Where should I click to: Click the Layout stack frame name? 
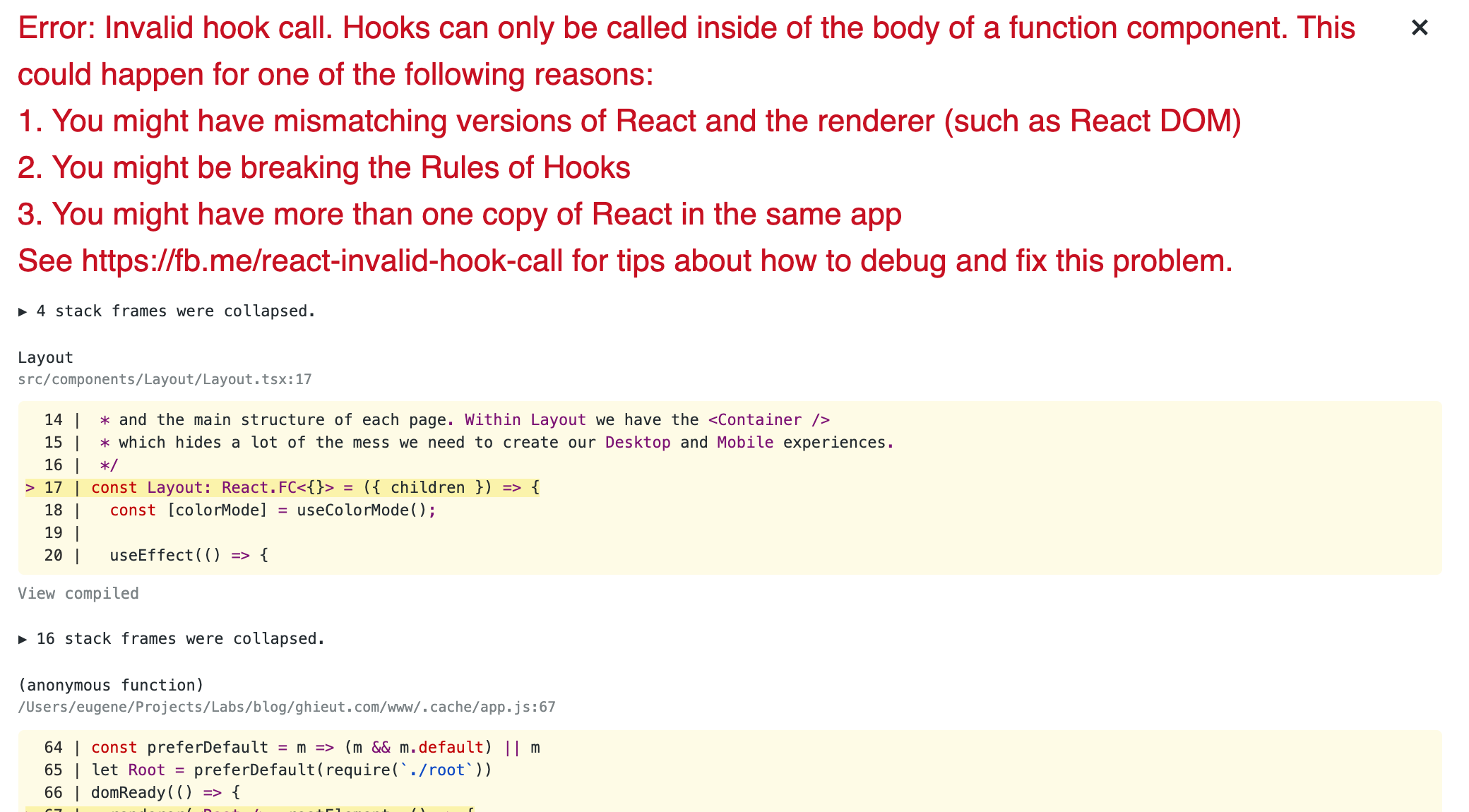tap(45, 358)
